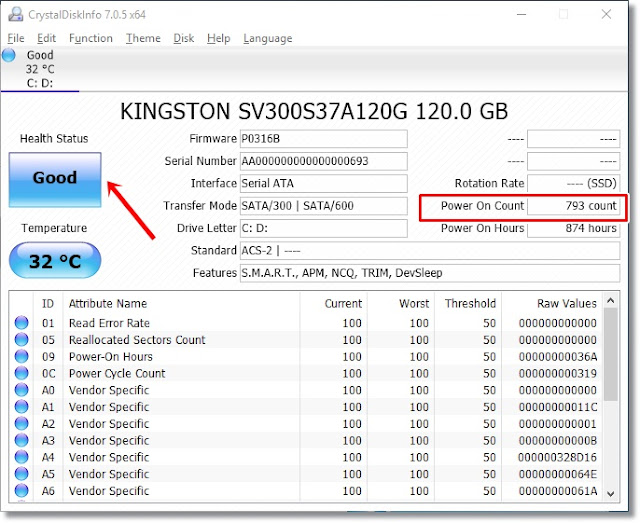
Task: Open the Edit menu
Action: coord(46,38)
